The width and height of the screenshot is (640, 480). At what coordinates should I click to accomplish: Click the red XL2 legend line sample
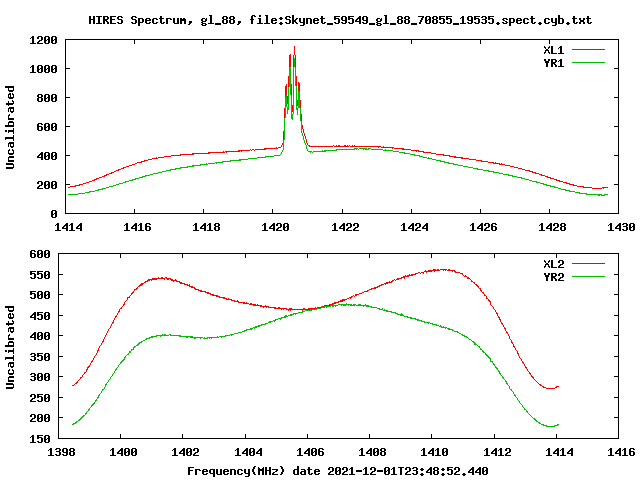click(588, 264)
